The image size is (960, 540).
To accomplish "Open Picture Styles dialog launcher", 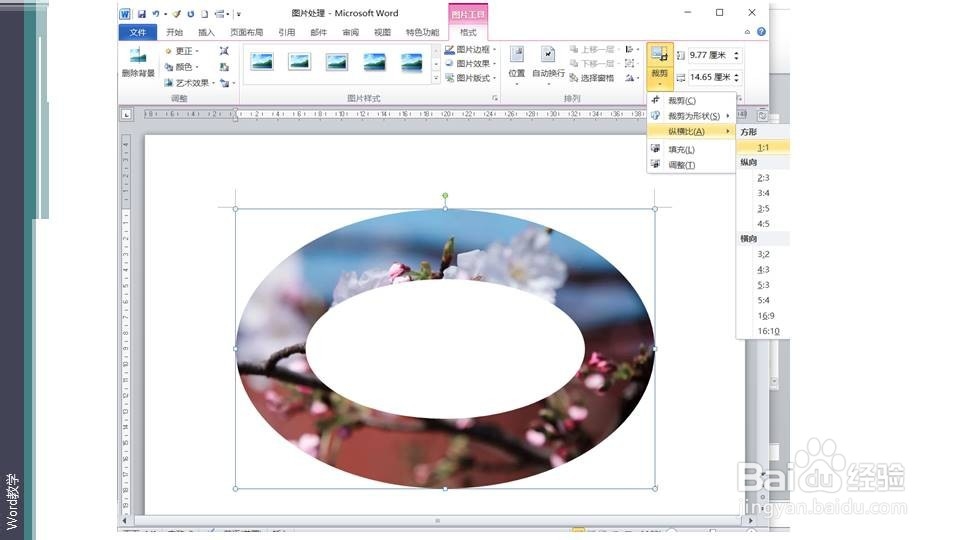I will pos(495,98).
